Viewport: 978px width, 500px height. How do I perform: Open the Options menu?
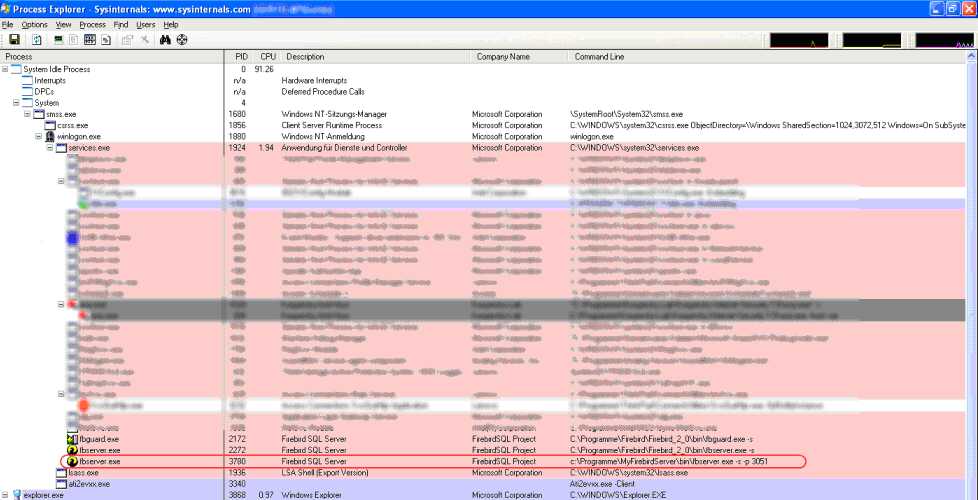click(x=34, y=25)
